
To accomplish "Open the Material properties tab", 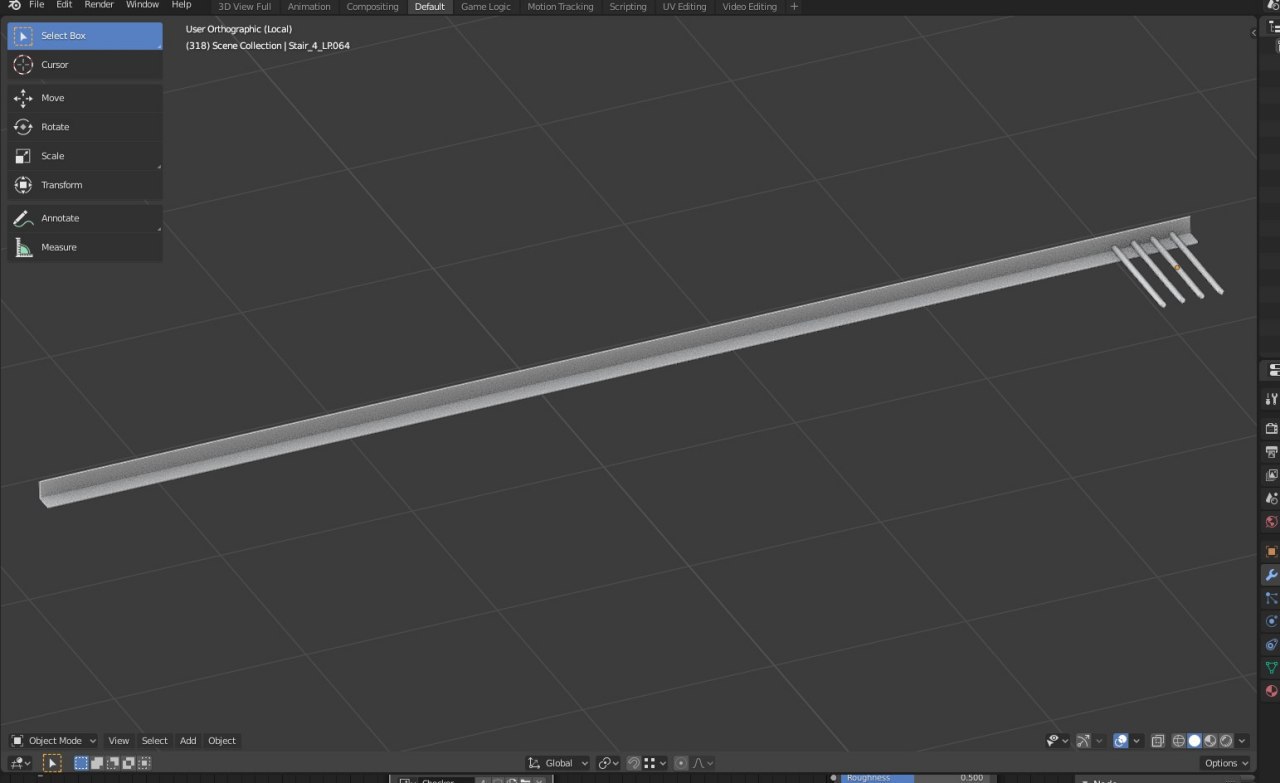I will 1271,691.
